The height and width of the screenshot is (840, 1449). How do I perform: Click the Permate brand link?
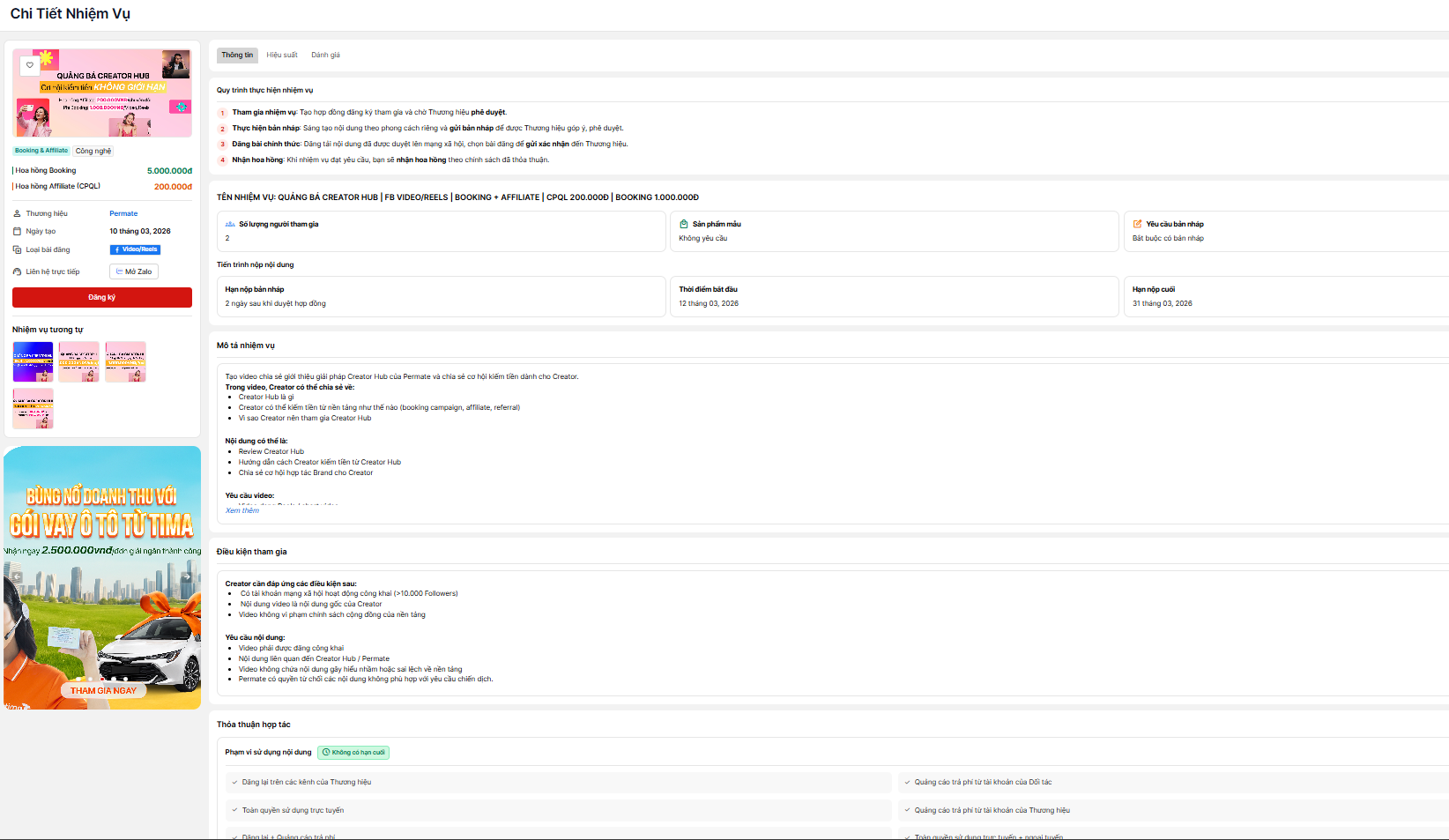point(123,213)
